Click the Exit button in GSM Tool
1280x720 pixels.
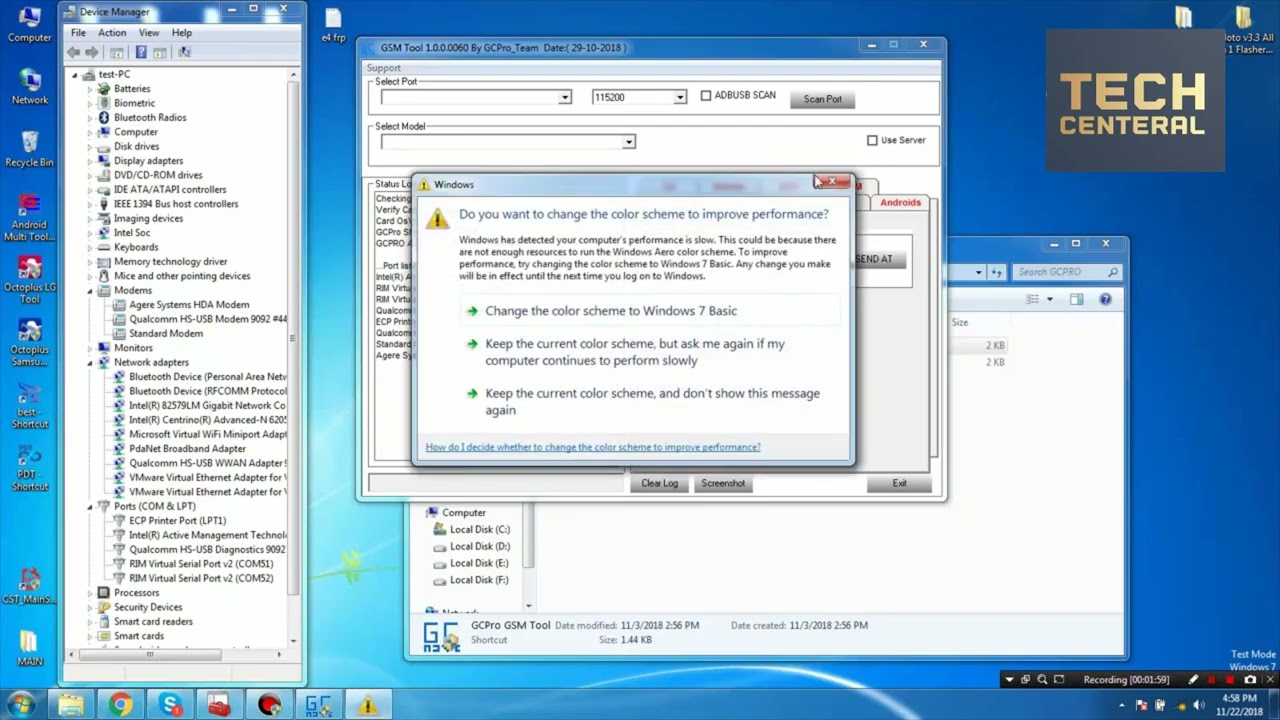(x=900, y=483)
